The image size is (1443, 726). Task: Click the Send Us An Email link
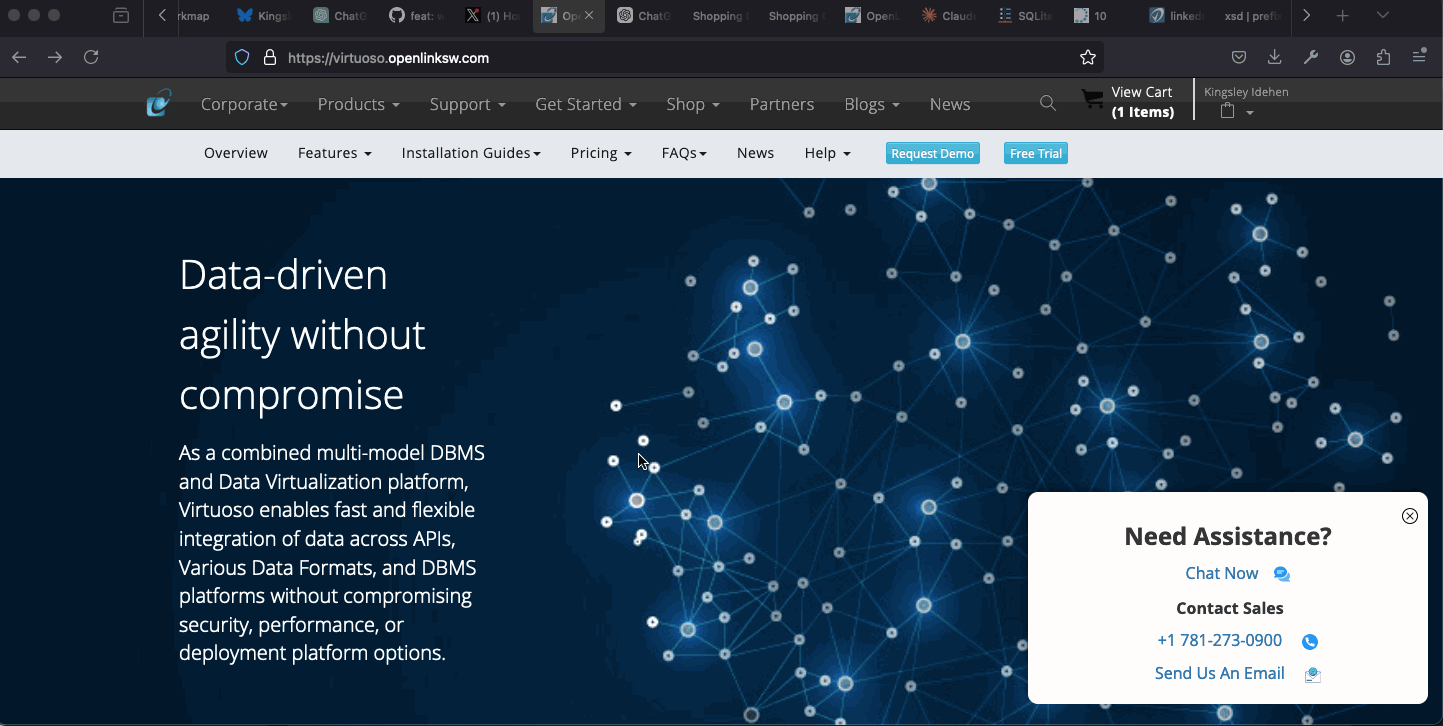pyautogui.click(x=1219, y=674)
